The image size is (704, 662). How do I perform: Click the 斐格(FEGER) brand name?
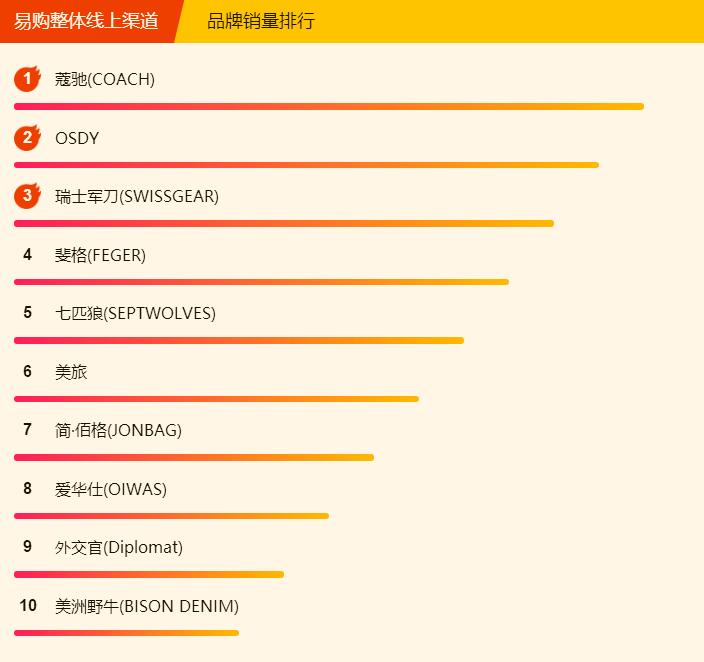[x=100, y=255]
